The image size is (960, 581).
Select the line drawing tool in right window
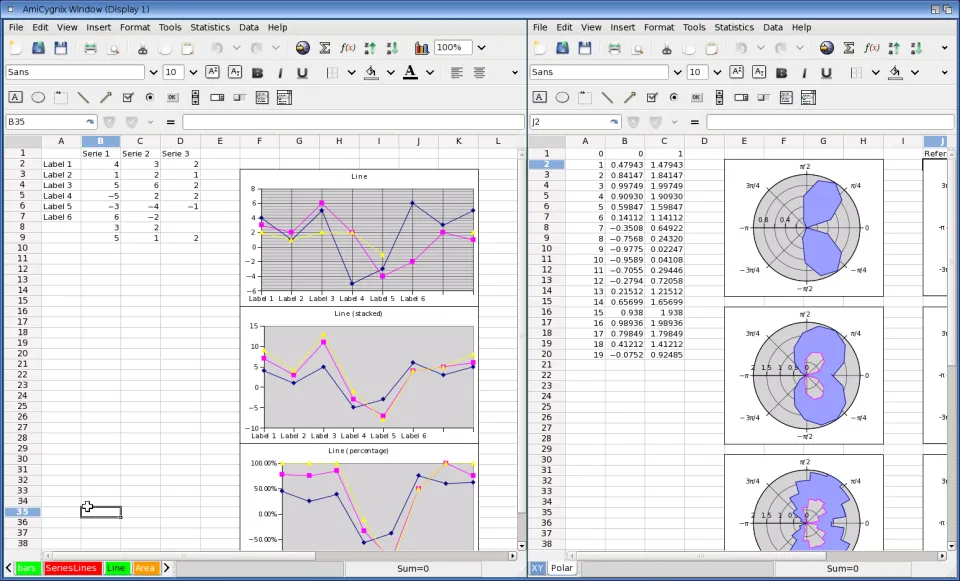point(607,98)
